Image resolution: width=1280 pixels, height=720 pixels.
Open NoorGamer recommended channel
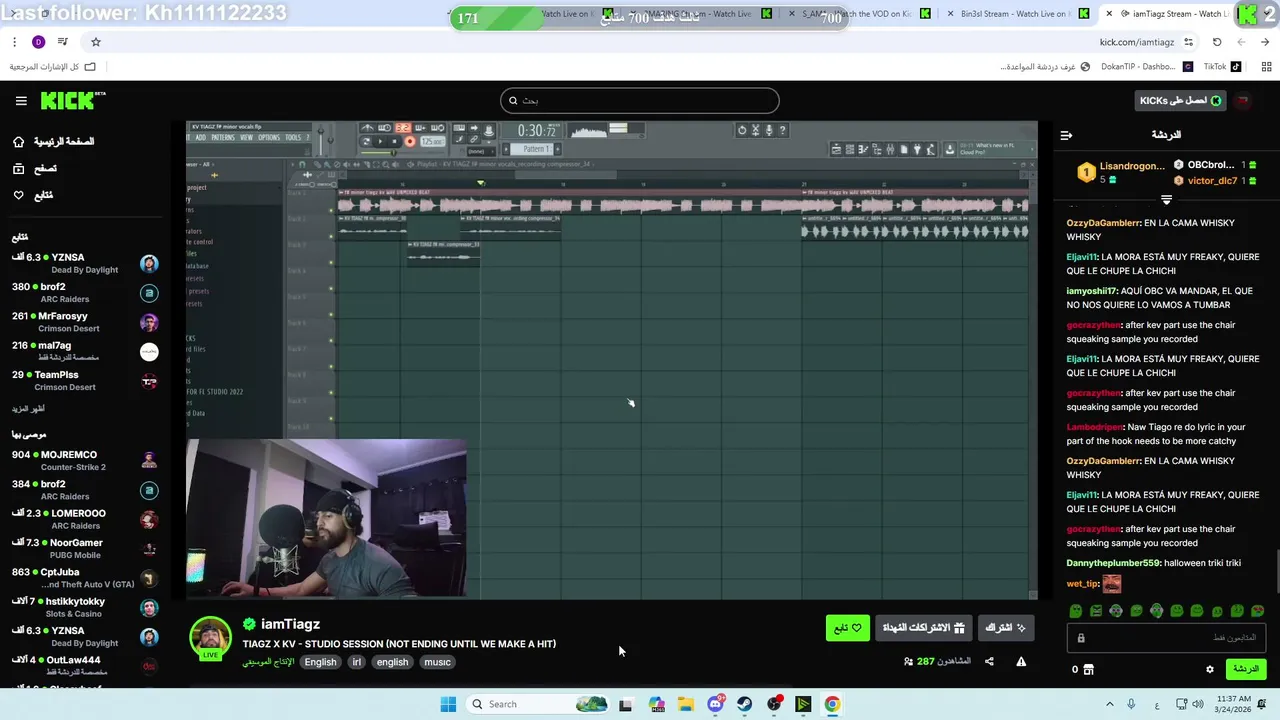pos(85,548)
